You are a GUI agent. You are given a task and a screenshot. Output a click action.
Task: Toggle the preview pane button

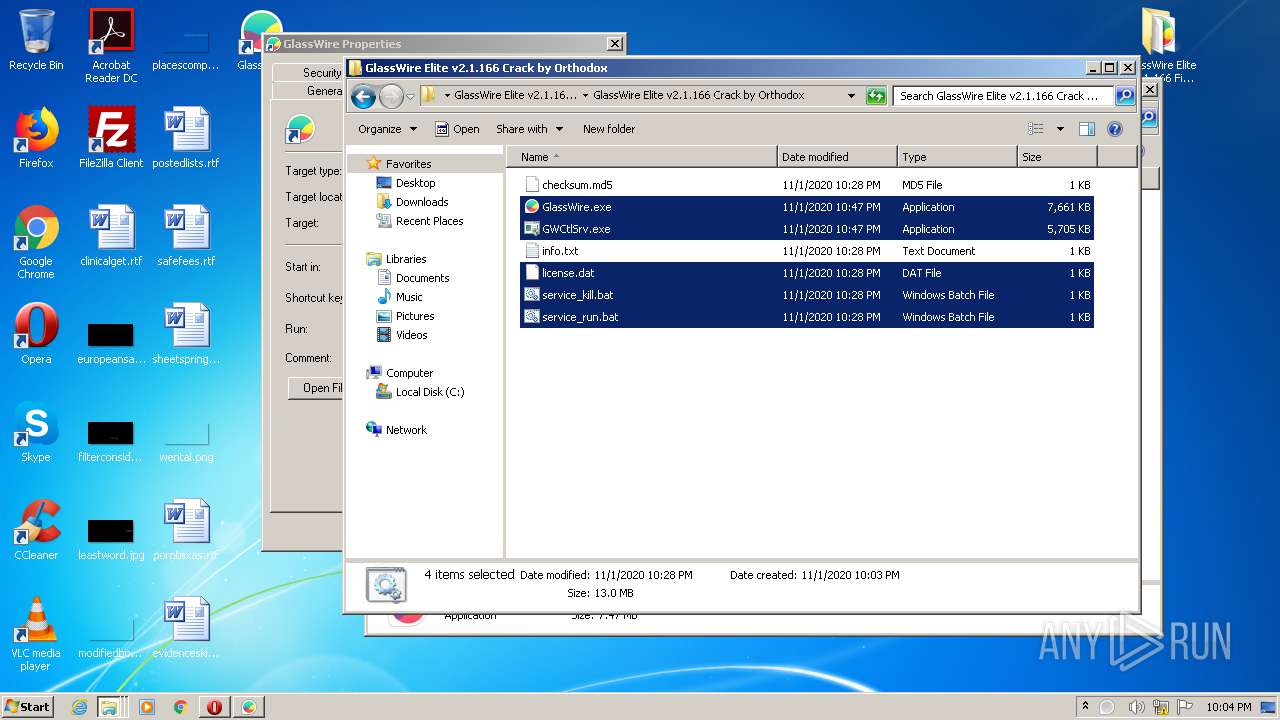tap(1087, 129)
